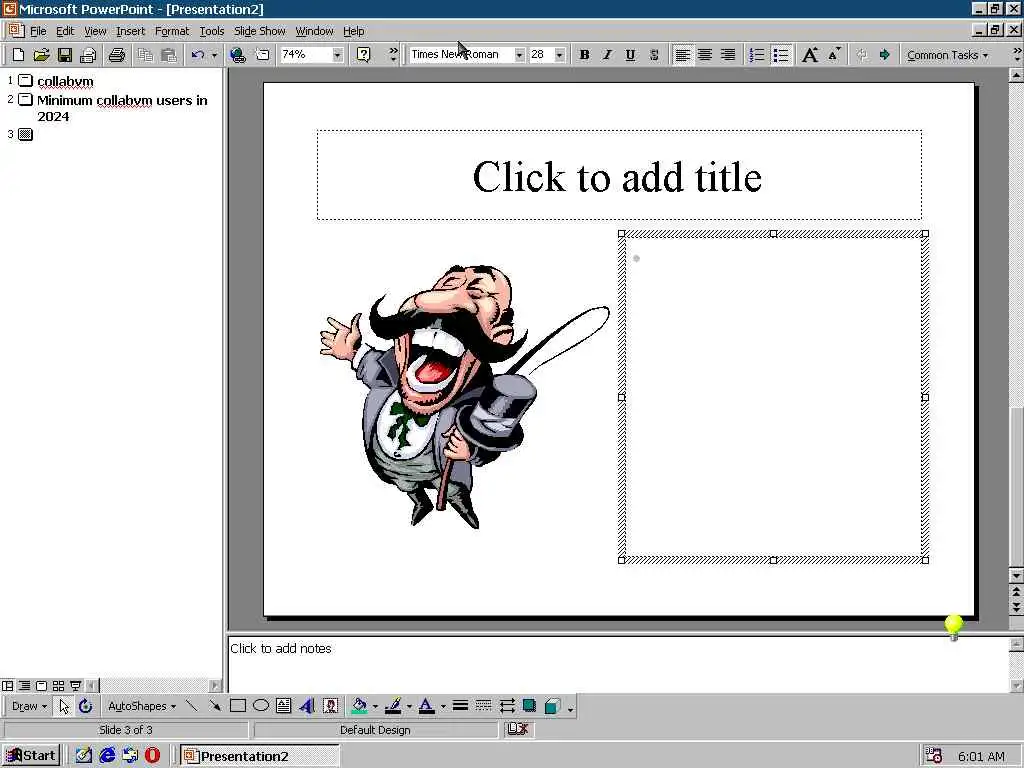The image size is (1024, 768).
Task: Open the Arrow Style options
Action: tap(507, 706)
